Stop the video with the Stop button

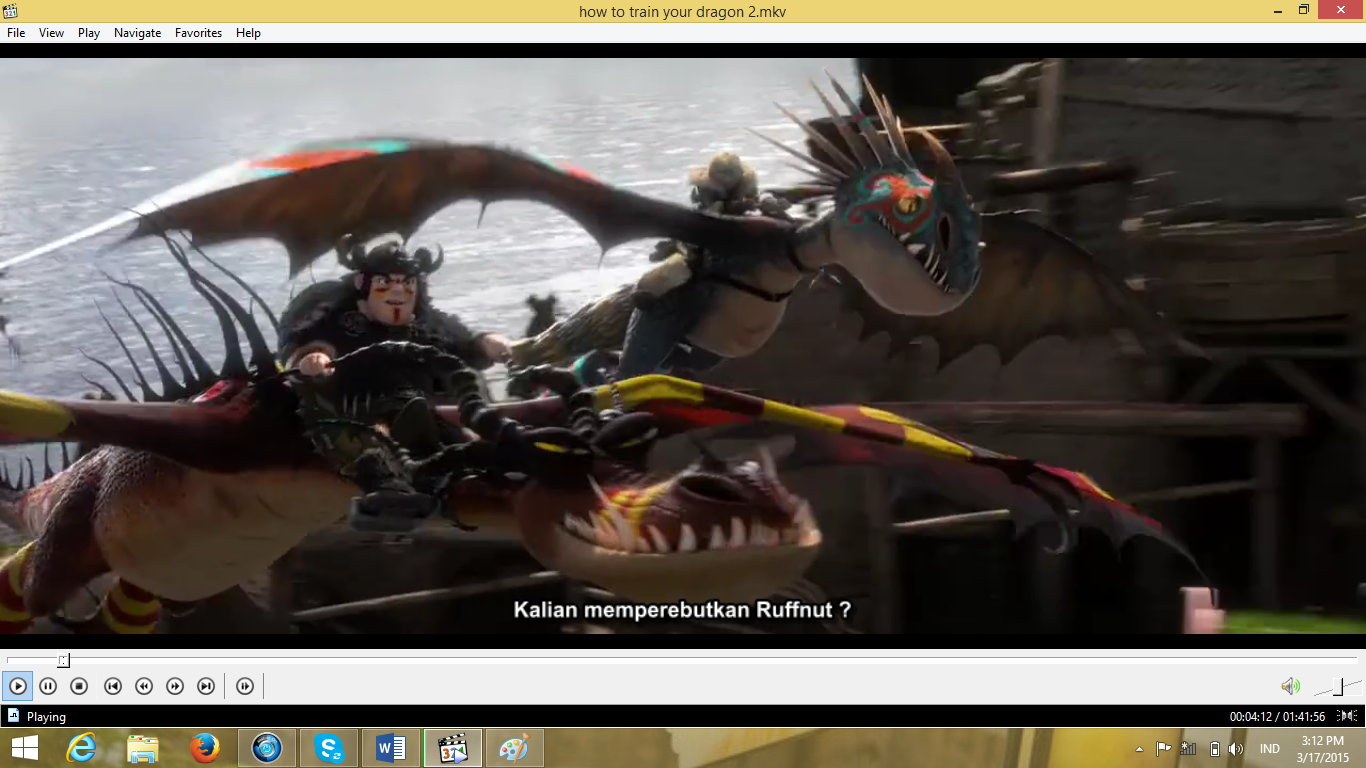click(x=79, y=686)
